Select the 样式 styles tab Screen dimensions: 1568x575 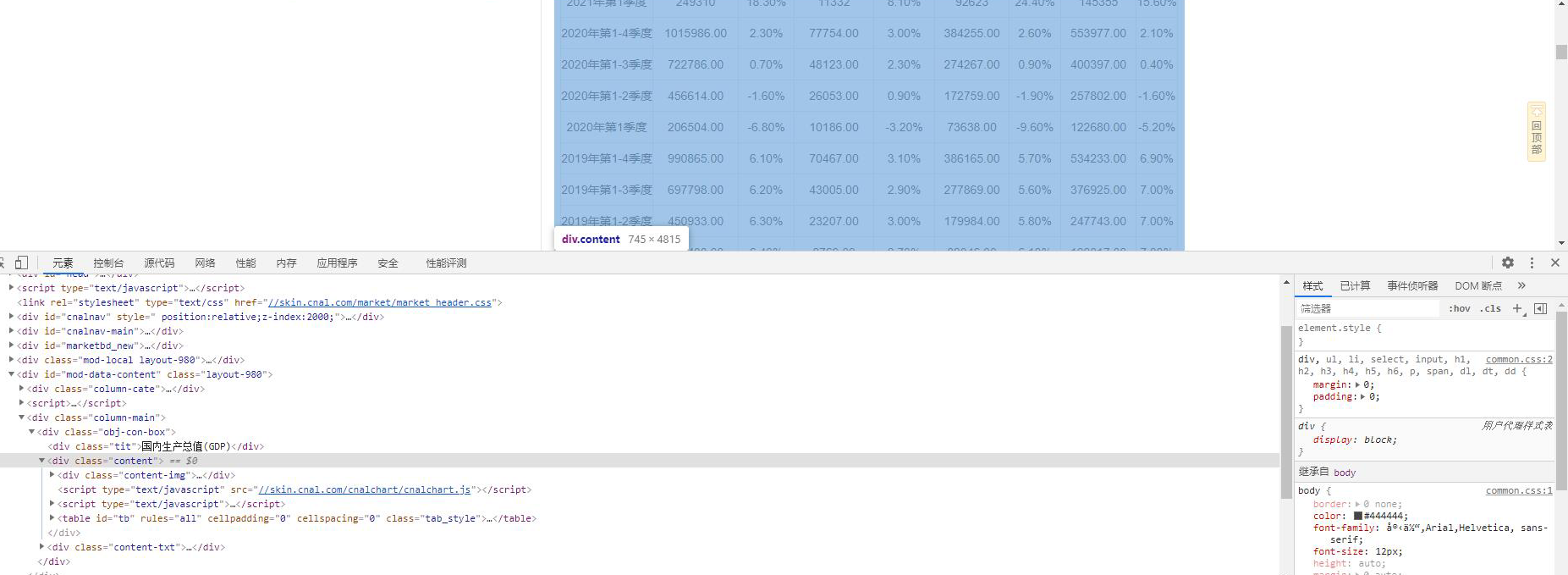[1312, 285]
